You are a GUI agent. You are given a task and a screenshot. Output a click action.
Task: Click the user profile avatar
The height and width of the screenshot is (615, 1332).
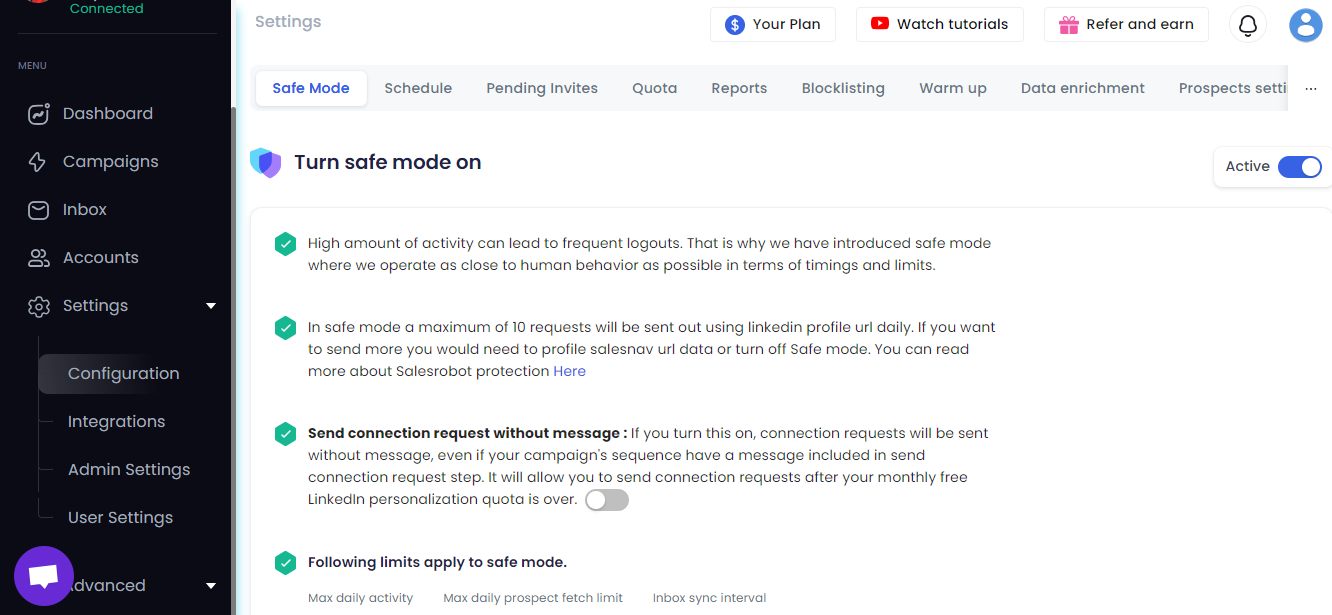1305,25
